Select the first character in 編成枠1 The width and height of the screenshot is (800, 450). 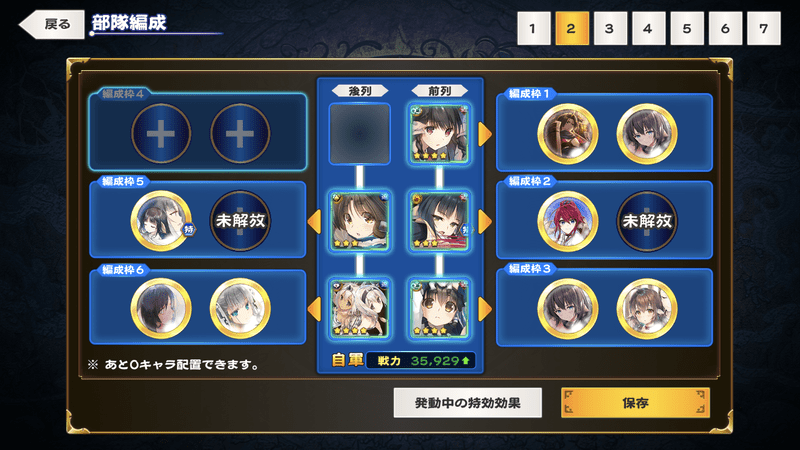[568, 134]
